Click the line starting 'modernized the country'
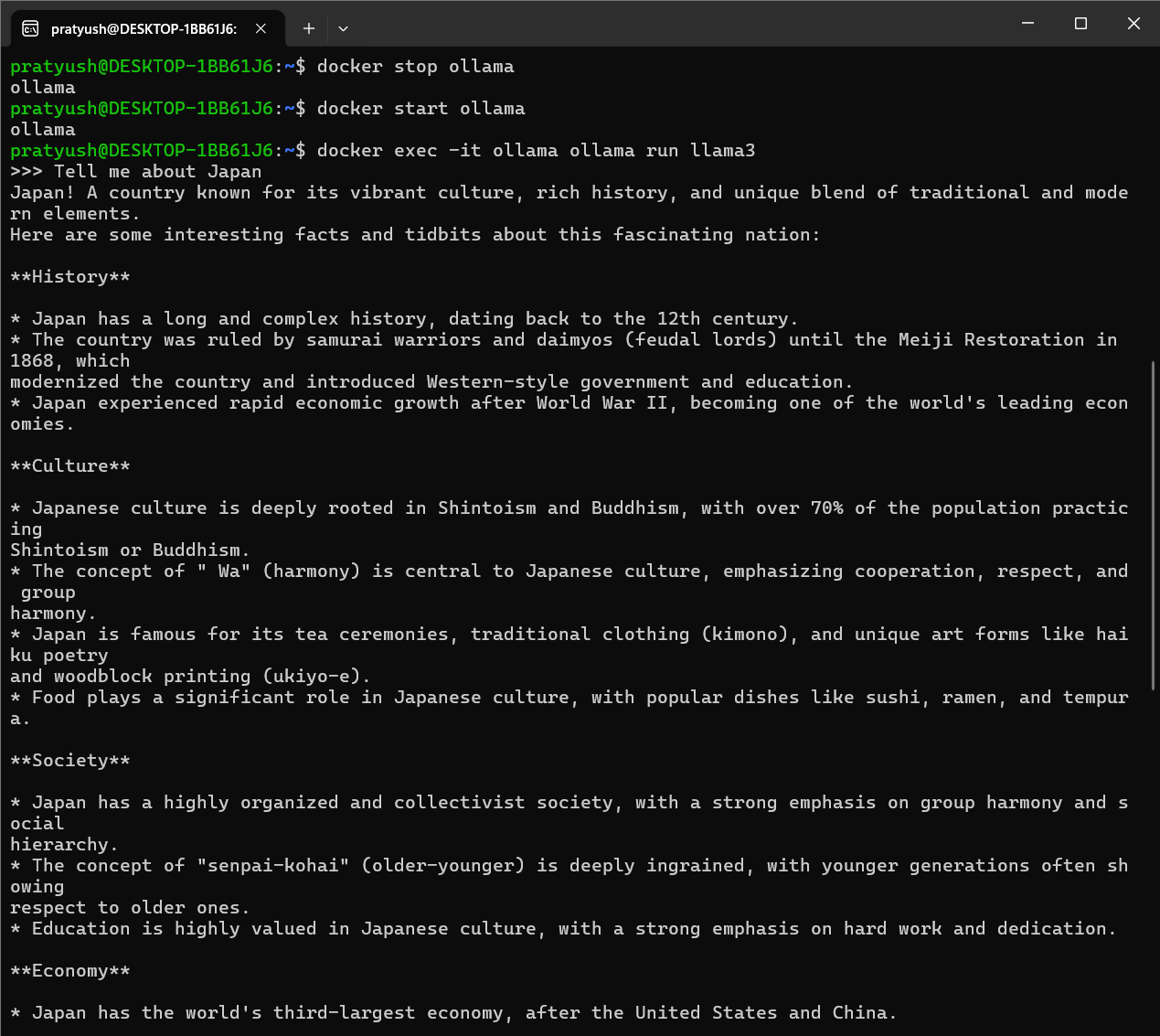Screen dimensions: 1160x1036 tap(431, 381)
